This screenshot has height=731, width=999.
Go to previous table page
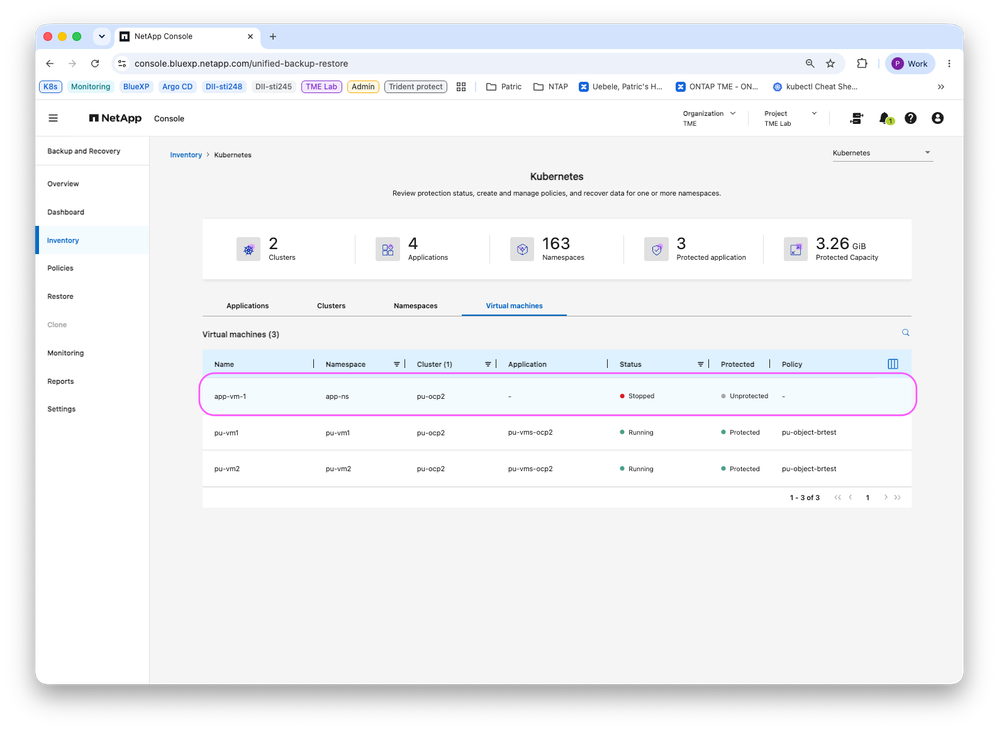851,497
